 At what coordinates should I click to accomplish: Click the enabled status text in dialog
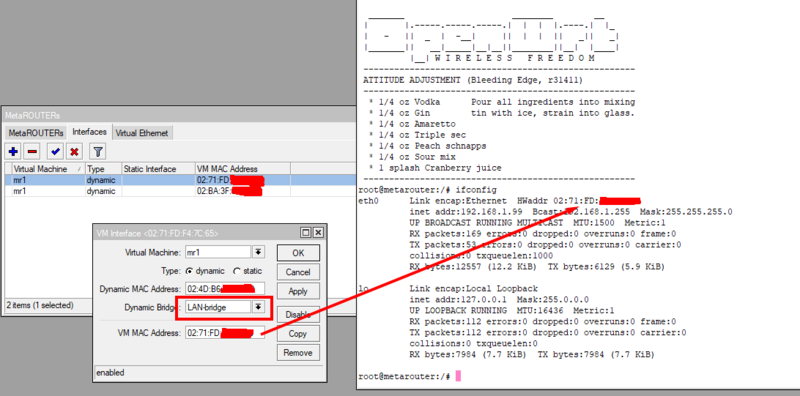coord(110,373)
